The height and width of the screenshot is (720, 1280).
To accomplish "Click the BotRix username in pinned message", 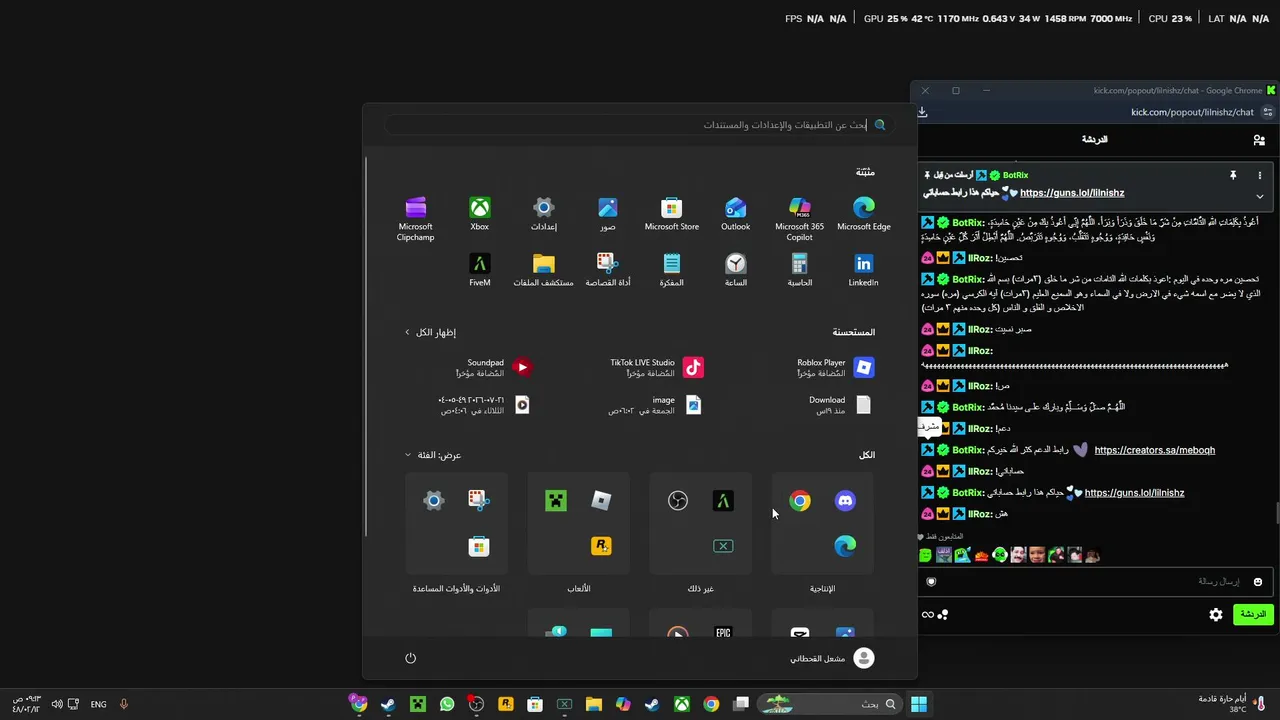I will tap(1015, 175).
